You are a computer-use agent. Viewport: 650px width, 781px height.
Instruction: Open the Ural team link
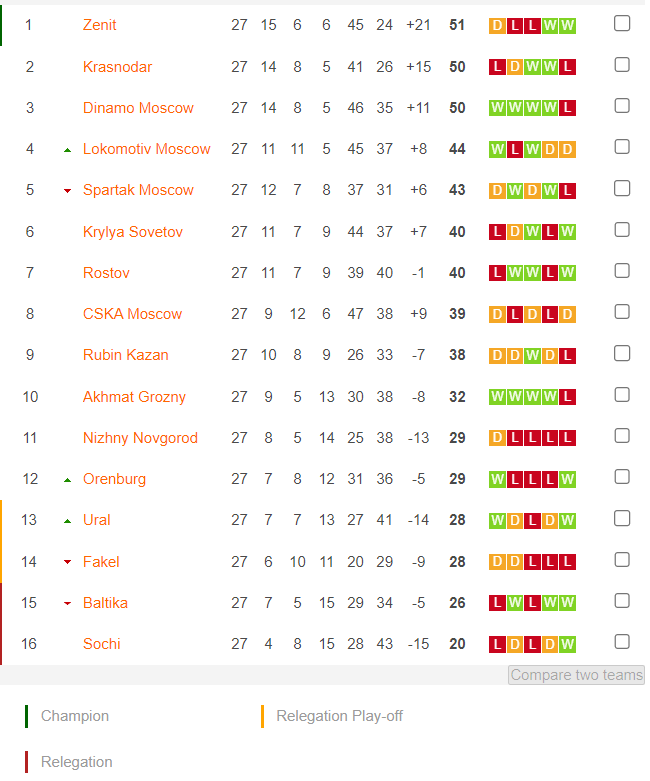pyautogui.click(x=97, y=520)
